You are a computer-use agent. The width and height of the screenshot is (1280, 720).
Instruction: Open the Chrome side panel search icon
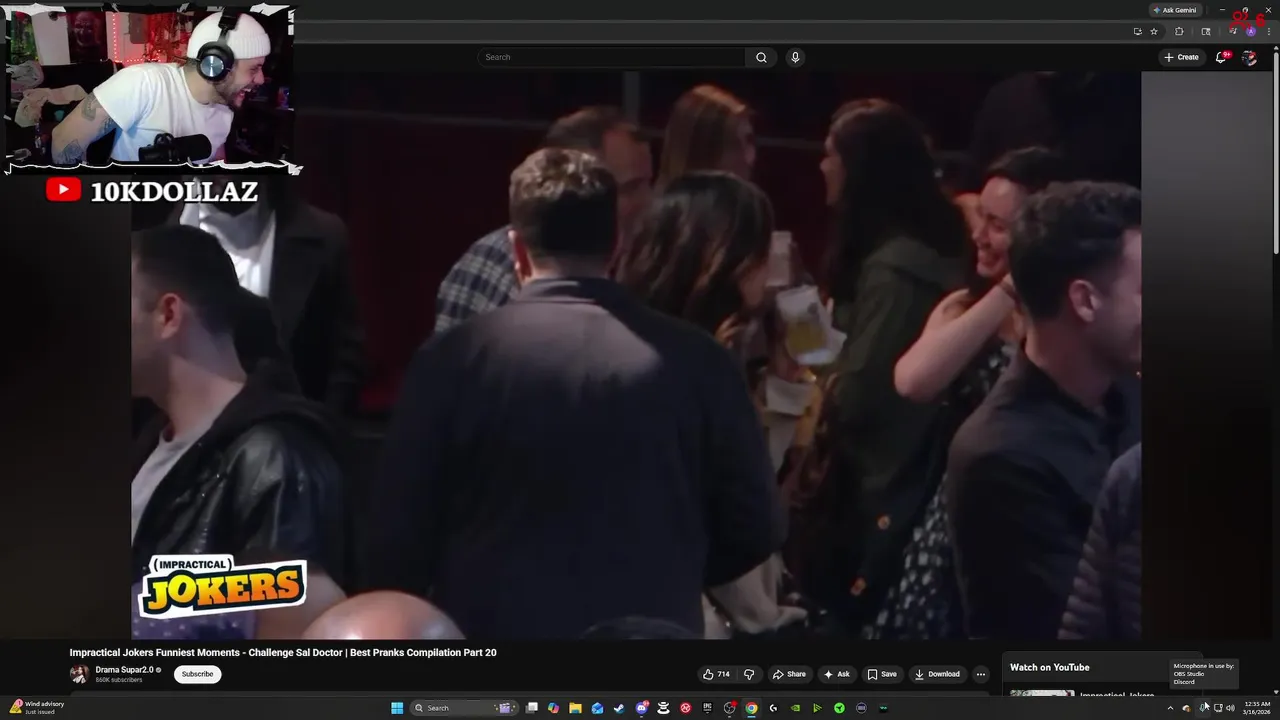[1206, 31]
